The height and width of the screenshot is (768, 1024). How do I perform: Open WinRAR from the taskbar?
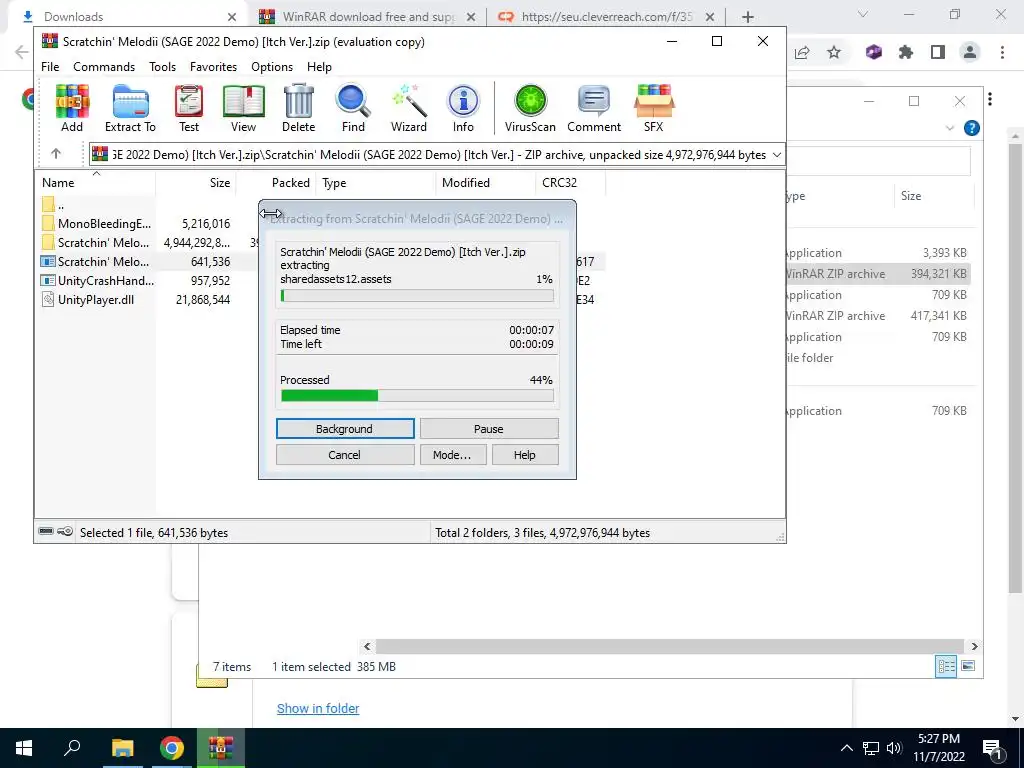pos(221,748)
